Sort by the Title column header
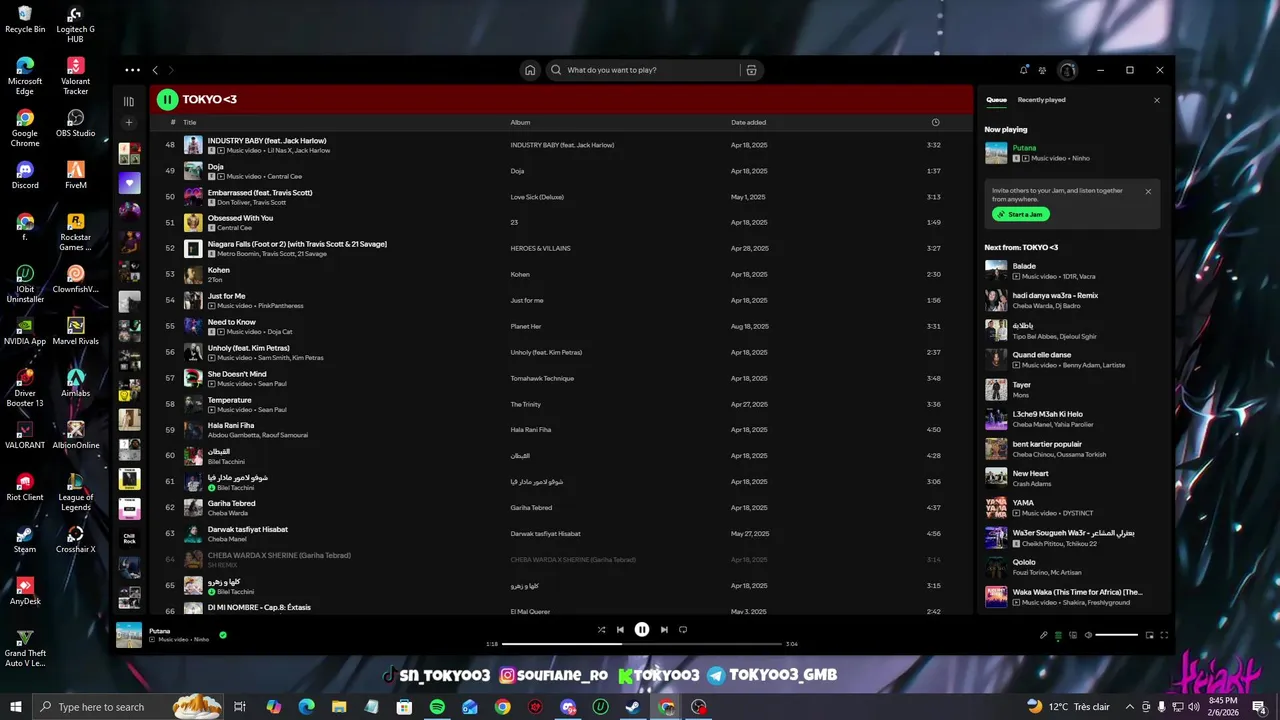The width and height of the screenshot is (1280, 720). tap(189, 122)
